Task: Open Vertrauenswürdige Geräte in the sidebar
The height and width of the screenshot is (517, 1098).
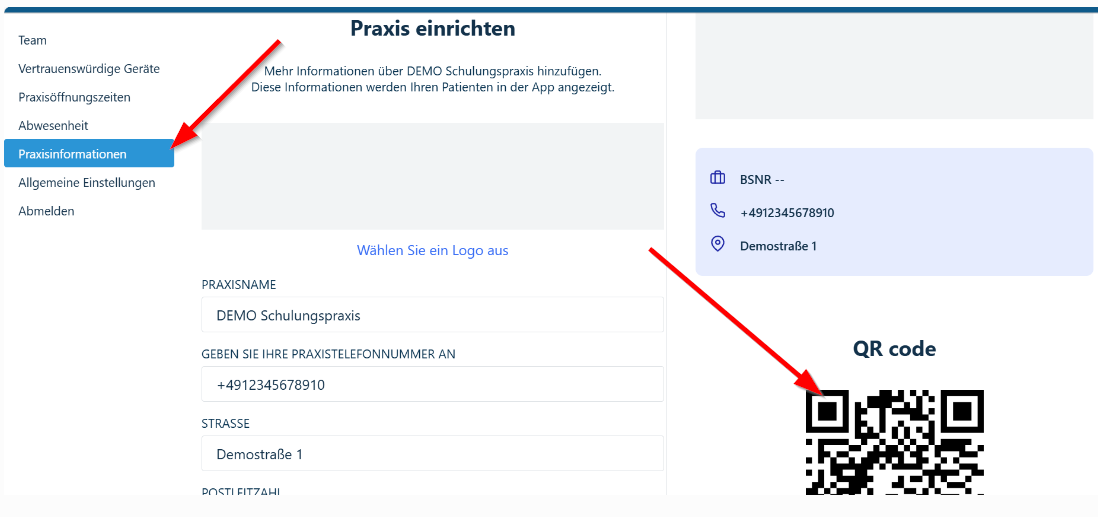Action: pos(89,69)
